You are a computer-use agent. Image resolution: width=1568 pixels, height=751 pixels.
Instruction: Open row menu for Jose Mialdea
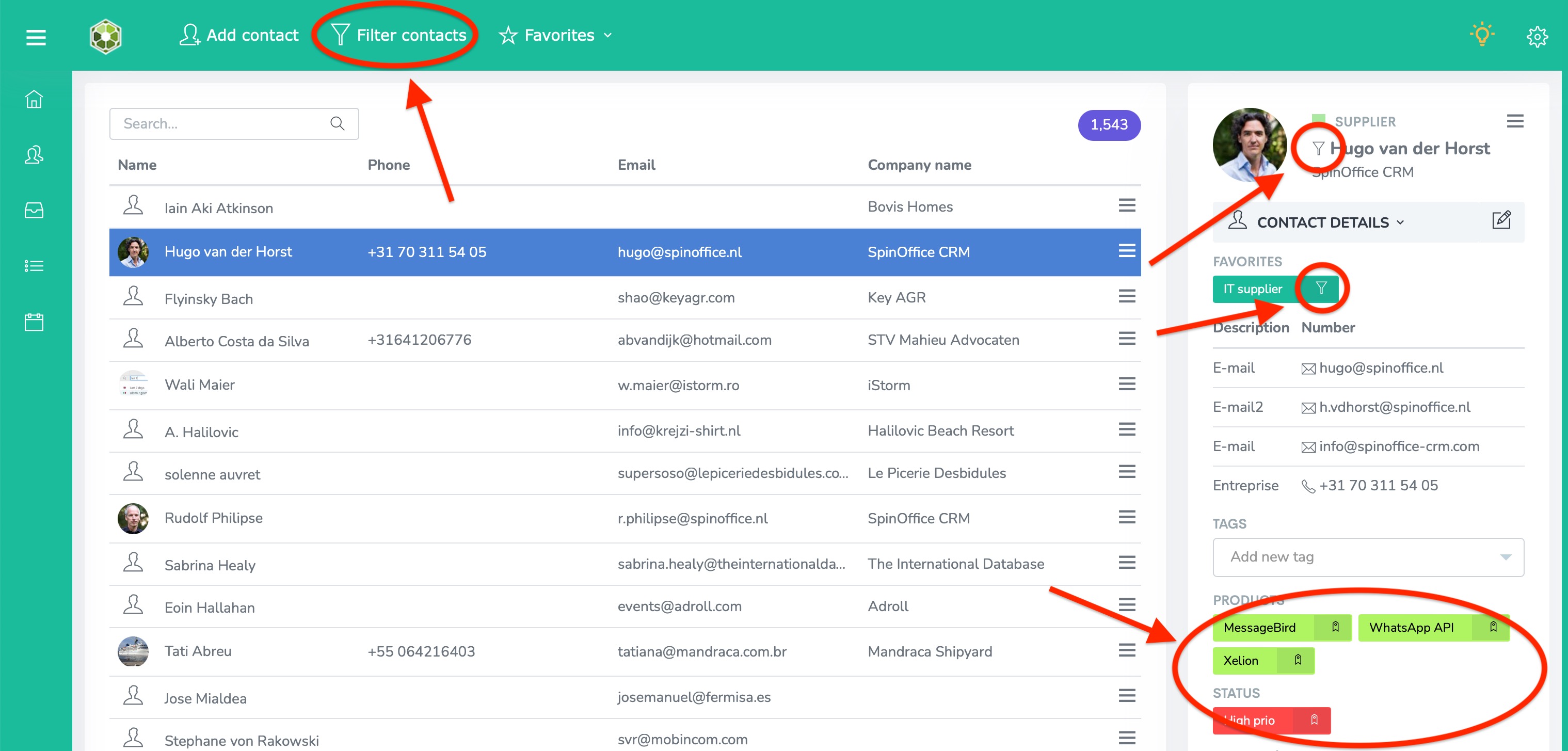(x=1127, y=695)
